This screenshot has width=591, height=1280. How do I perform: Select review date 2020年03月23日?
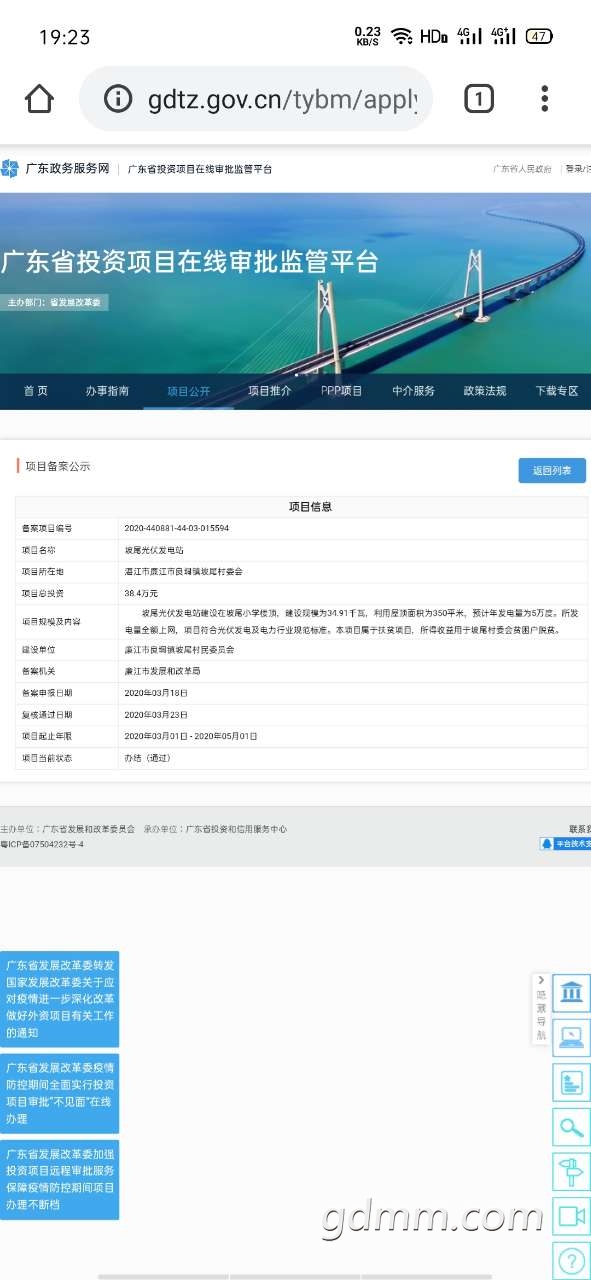click(x=157, y=714)
